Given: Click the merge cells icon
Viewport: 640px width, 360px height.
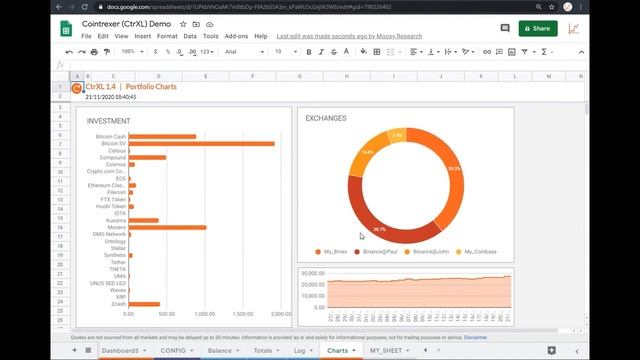Looking at the screenshot, I should 391,52.
